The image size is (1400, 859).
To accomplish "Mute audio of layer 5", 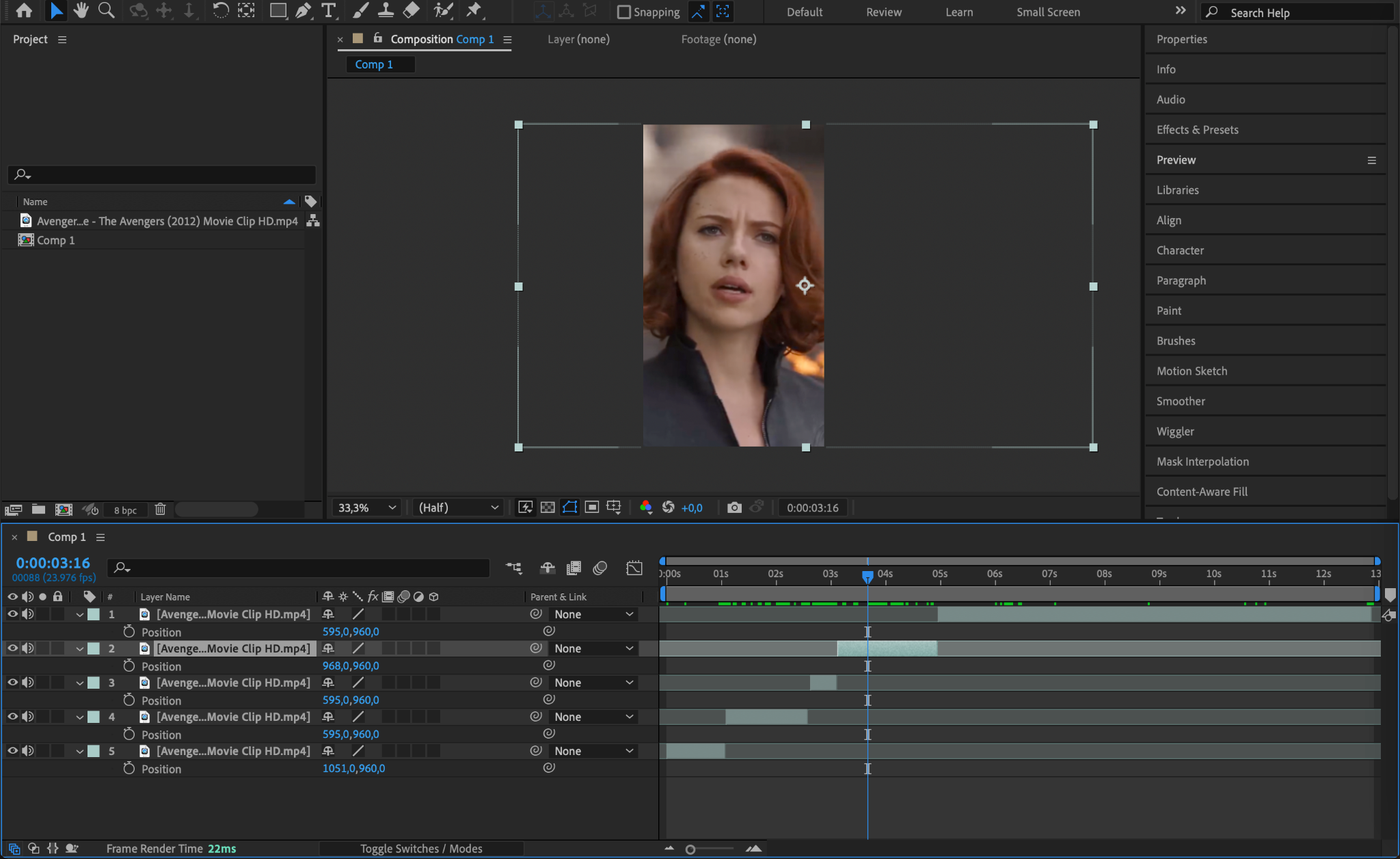I will 27,751.
